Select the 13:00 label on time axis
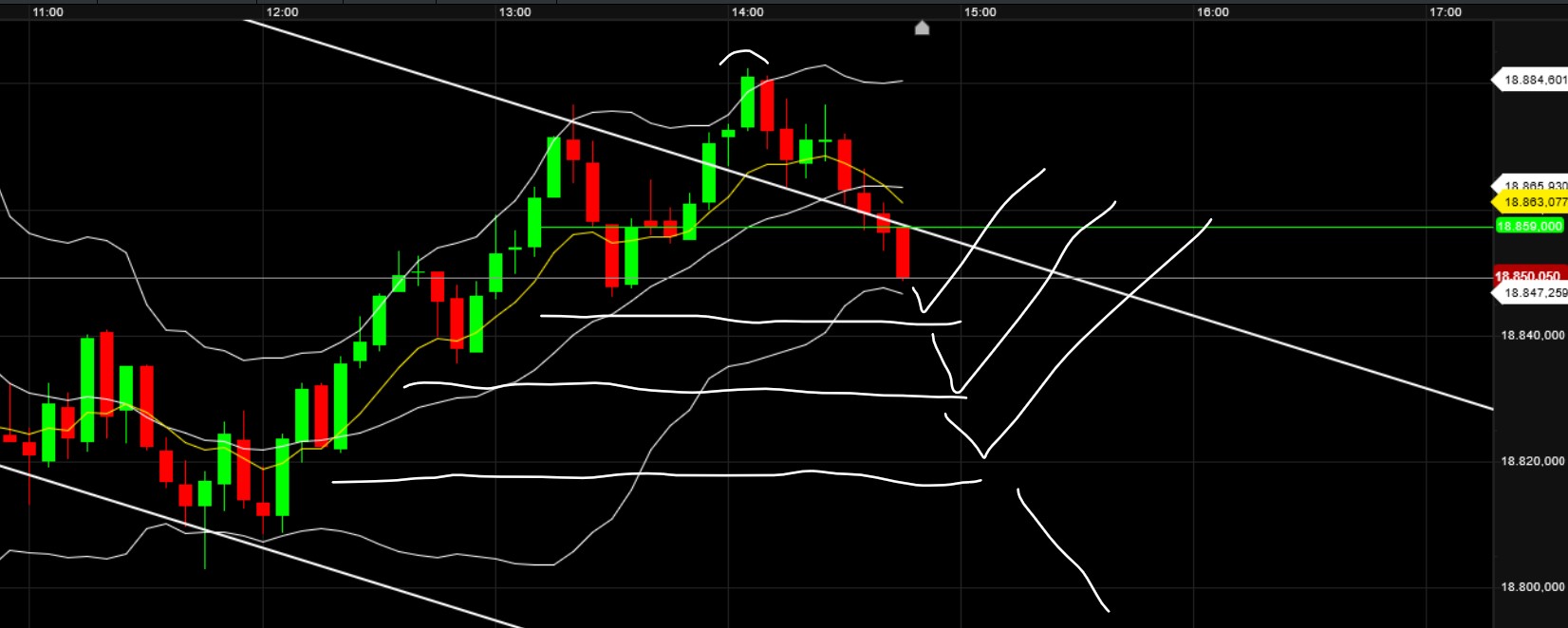Screen dimensions: 1568x628 pos(515,12)
